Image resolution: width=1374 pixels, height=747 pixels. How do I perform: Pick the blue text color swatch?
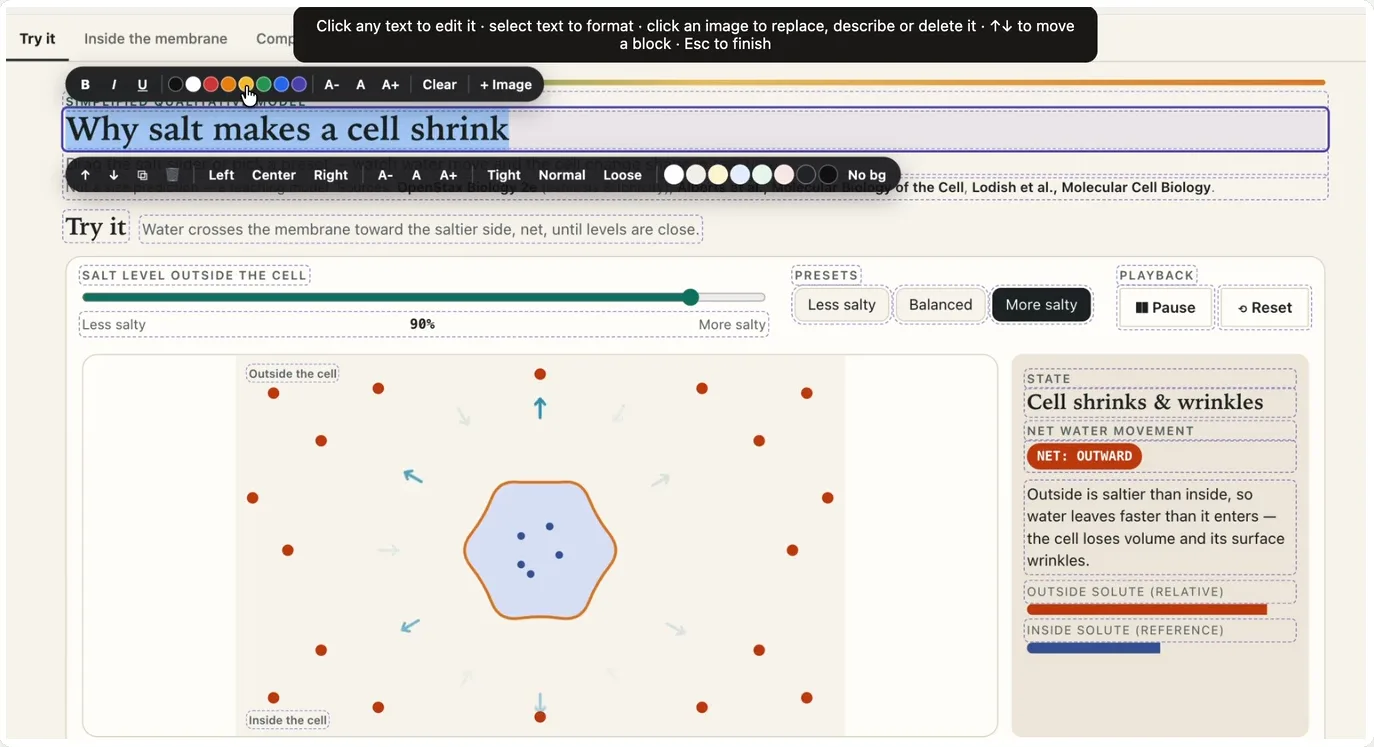pos(281,85)
